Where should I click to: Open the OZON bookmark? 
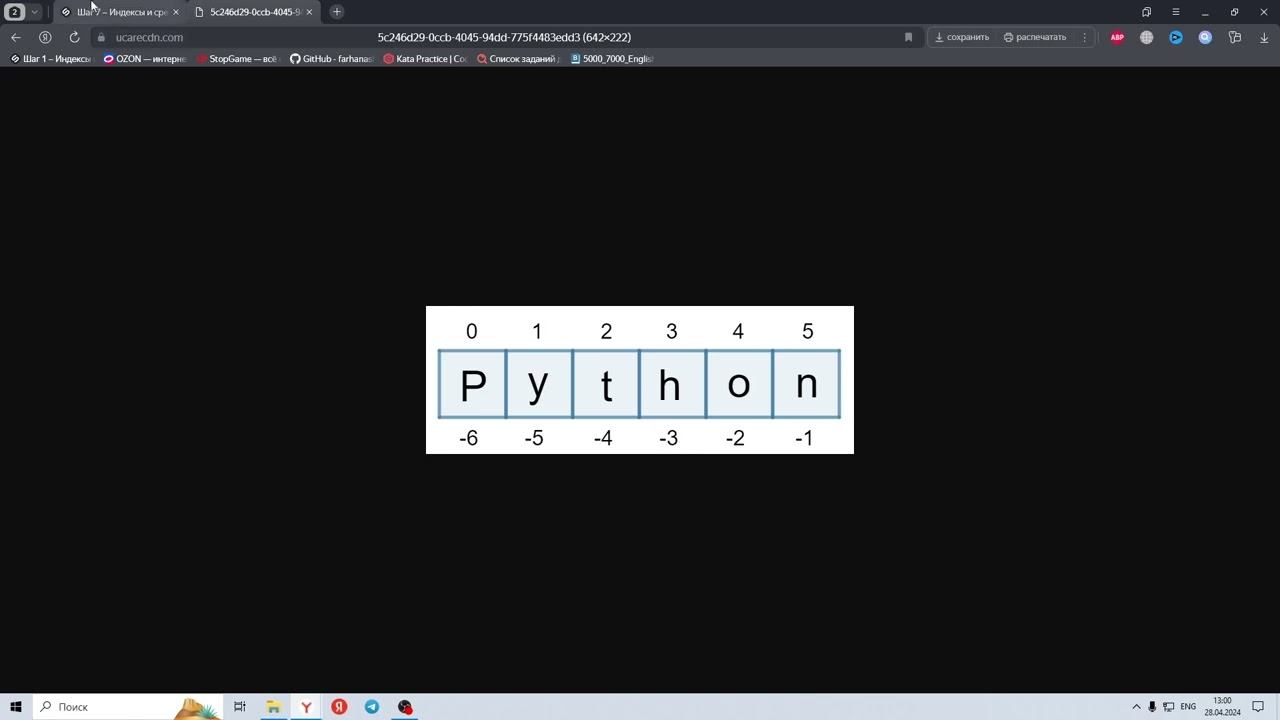click(x=145, y=59)
